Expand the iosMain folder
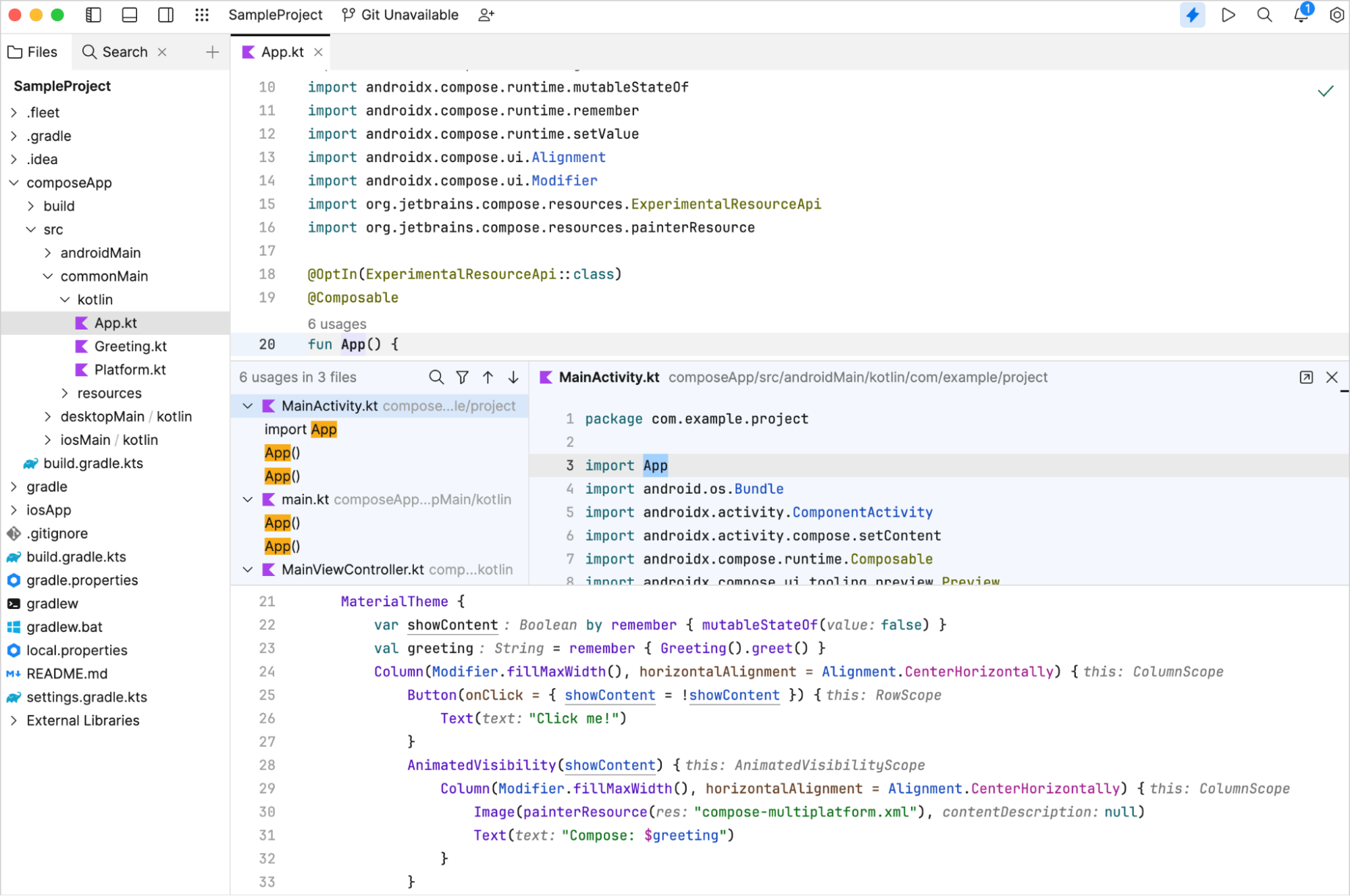 47,440
